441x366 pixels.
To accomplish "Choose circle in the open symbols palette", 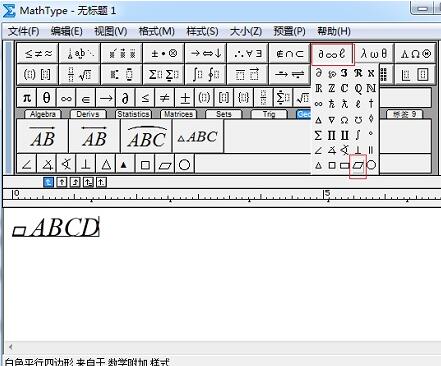I will [371, 165].
